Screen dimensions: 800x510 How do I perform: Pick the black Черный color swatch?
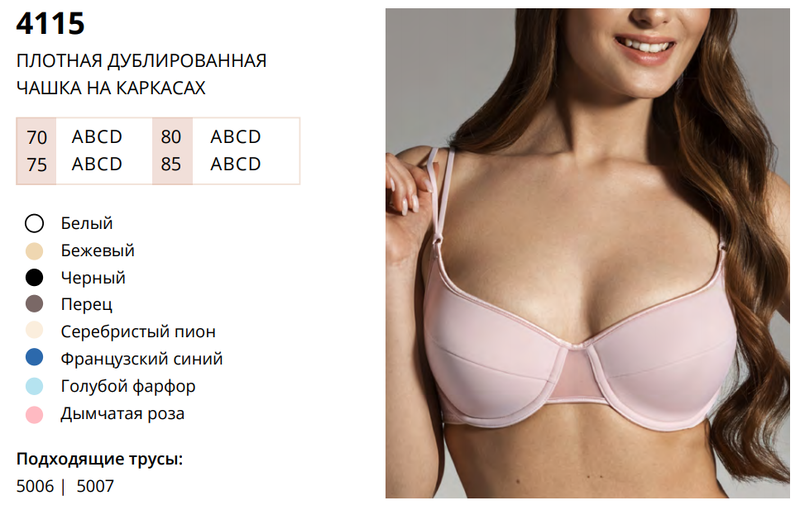(34, 278)
